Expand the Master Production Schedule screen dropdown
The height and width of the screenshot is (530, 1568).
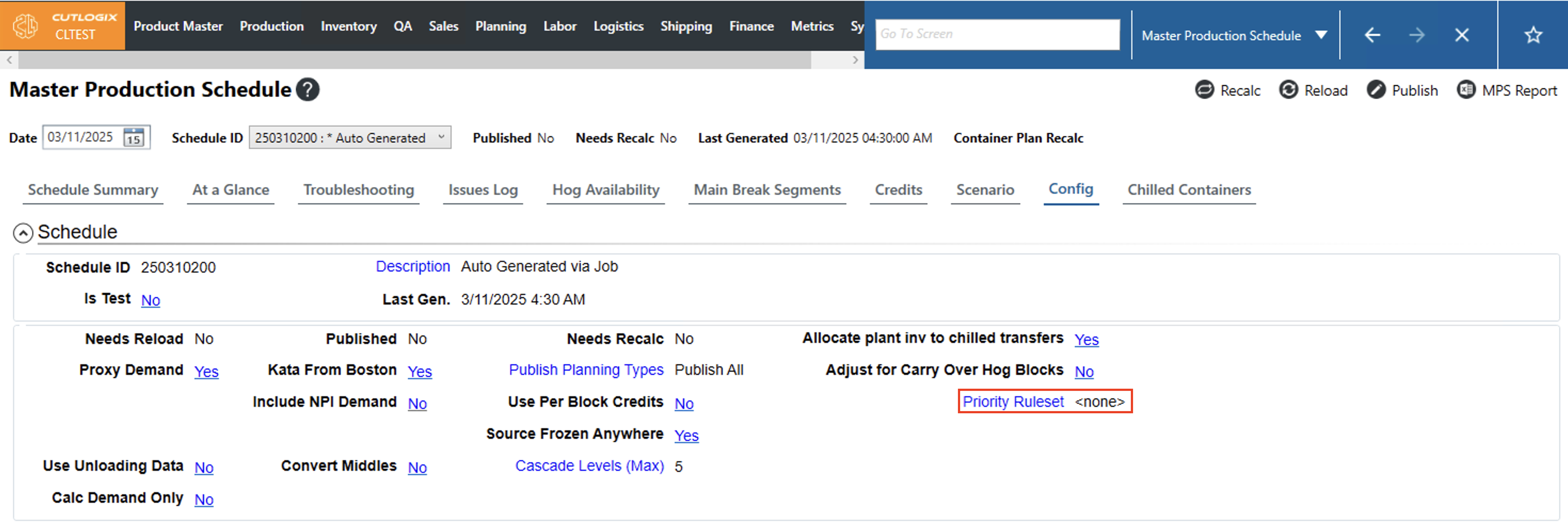coord(1320,35)
